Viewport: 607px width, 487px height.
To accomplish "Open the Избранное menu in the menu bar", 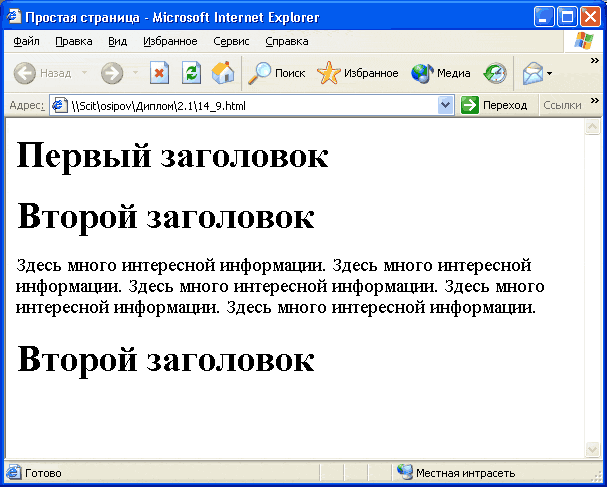I will pyautogui.click(x=170, y=41).
